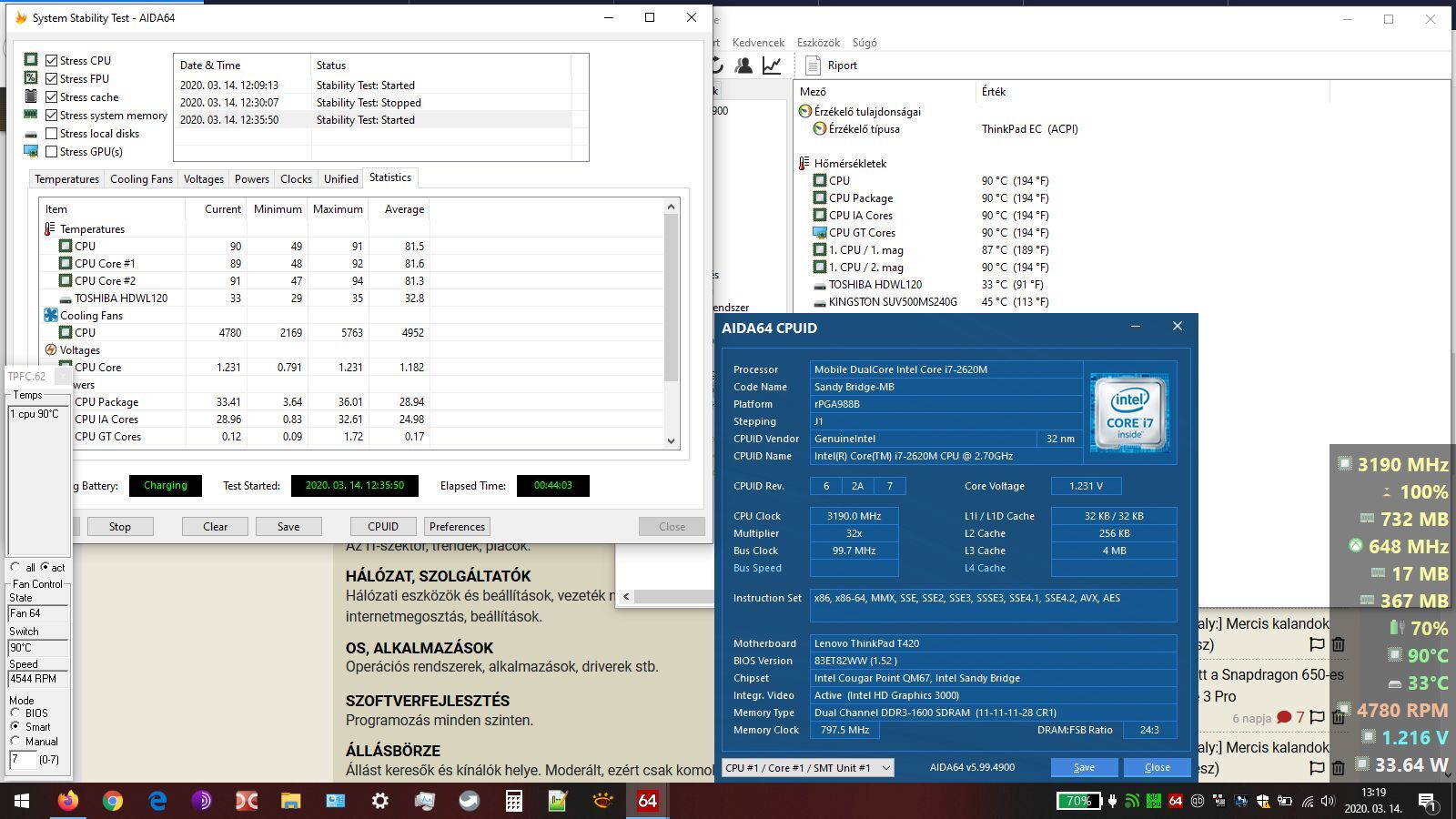The width and height of the screenshot is (1456, 819).
Task: Open the notepad editor taskbar icon
Action: pyautogui.click(x=558, y=801)
